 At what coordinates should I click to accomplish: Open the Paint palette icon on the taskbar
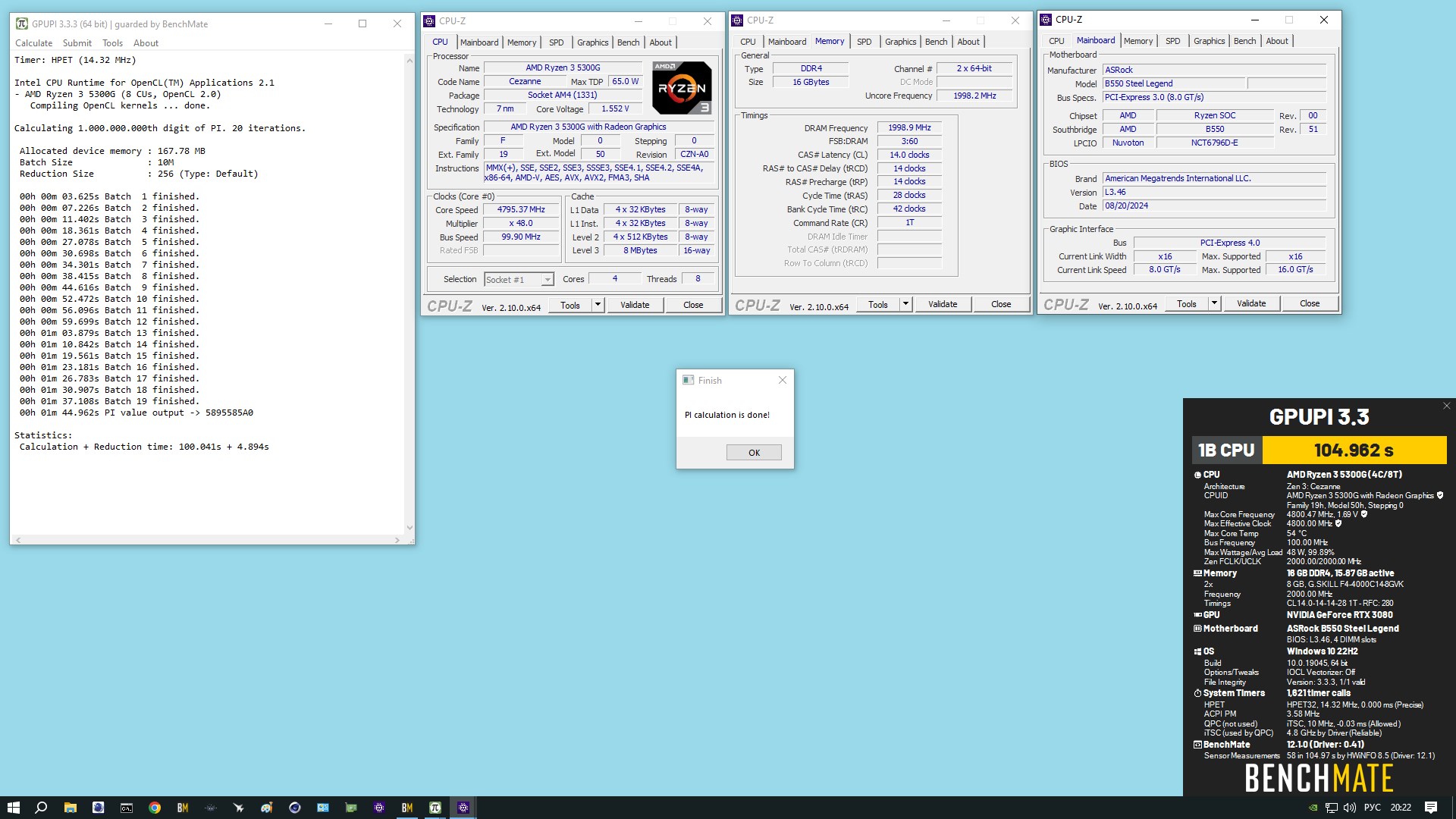[x=267, y=808]
